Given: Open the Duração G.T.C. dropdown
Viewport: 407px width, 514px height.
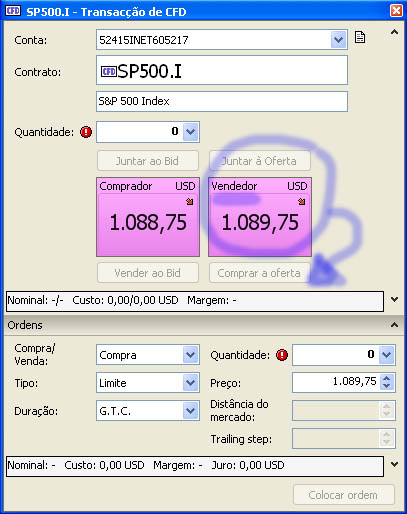Looking at the screenshot, I should 191,411.
